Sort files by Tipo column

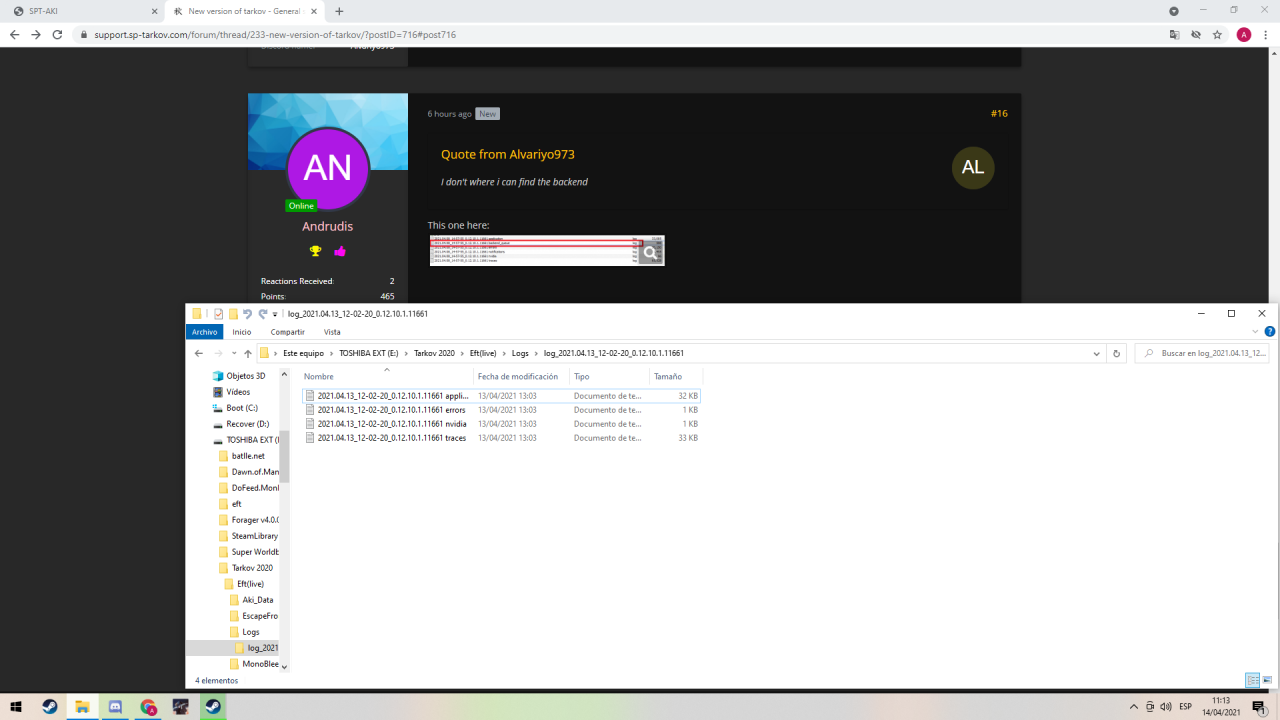coord(609,376)
